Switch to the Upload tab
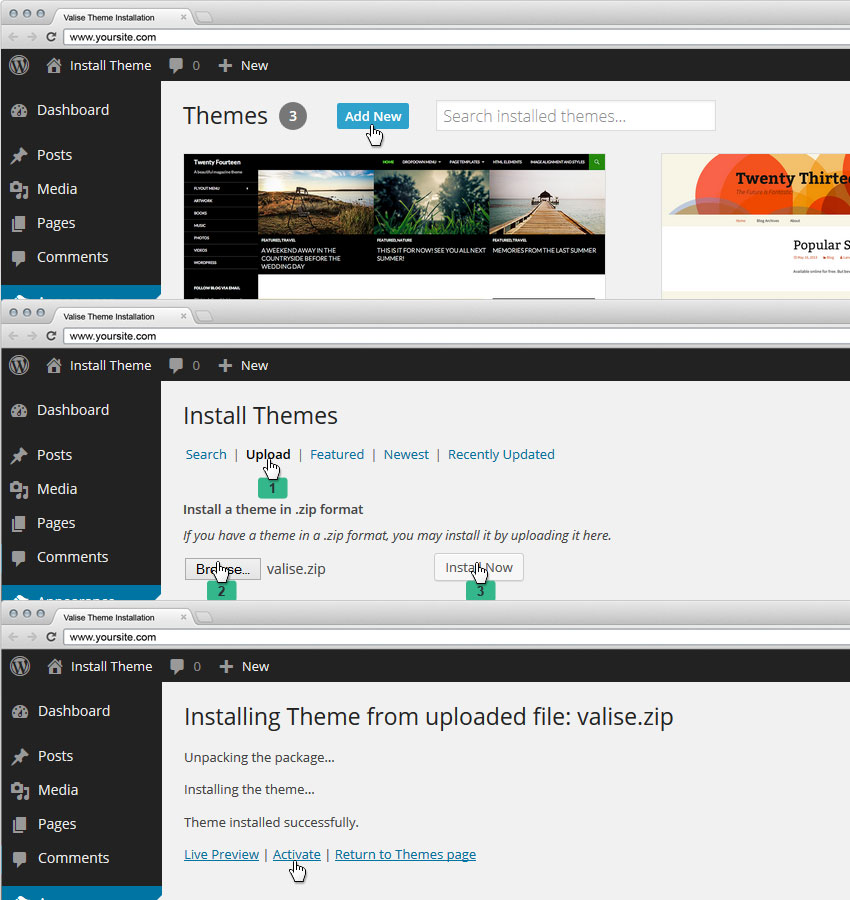 click(x=268, y=455)
